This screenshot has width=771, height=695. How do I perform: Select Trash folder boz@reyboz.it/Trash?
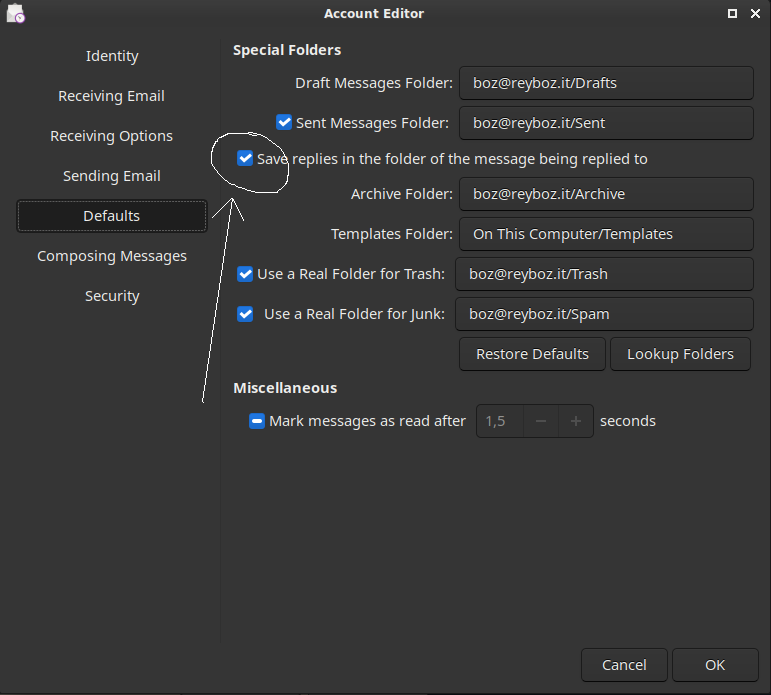604,274
